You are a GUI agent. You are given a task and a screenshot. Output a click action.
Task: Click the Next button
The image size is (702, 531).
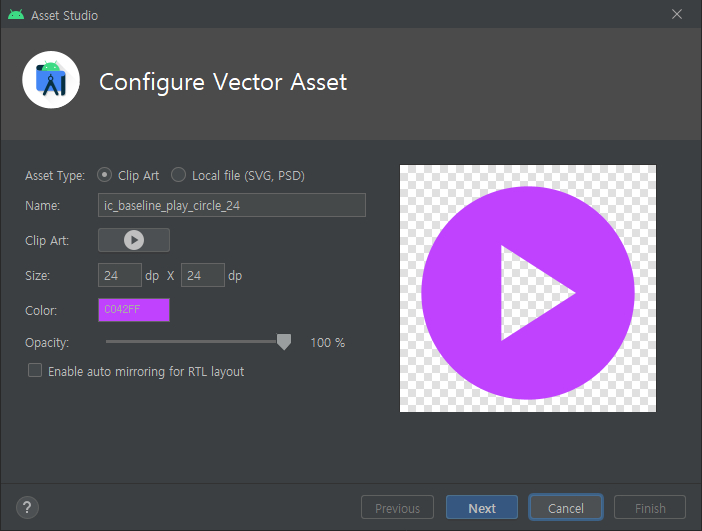pyautogui.click(x=482, y=508)
